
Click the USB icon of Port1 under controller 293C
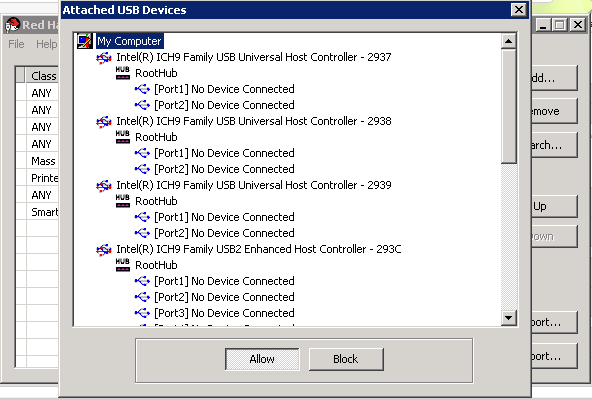click(142, 281)
